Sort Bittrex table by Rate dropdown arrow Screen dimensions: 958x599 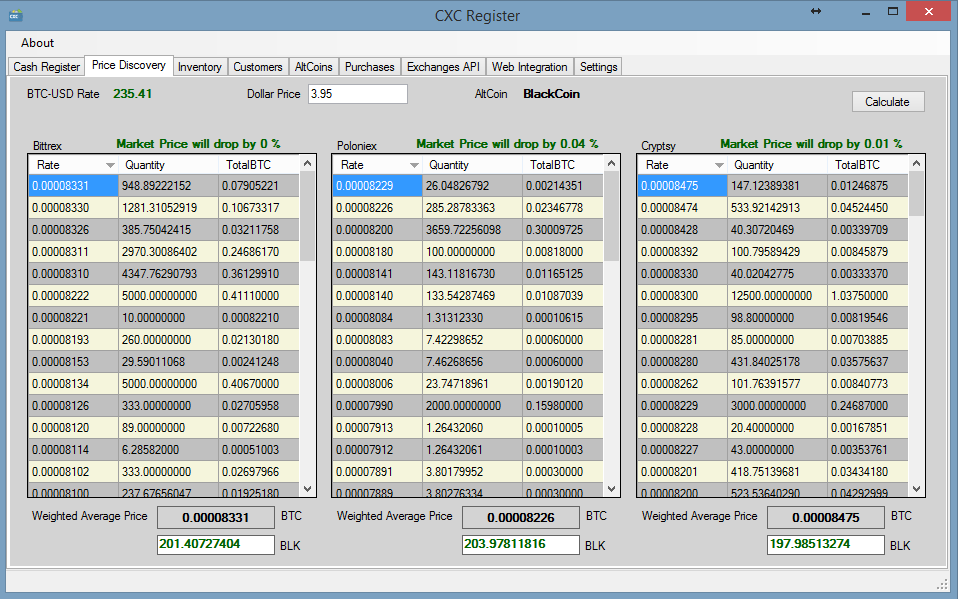[x=110, y=165]
